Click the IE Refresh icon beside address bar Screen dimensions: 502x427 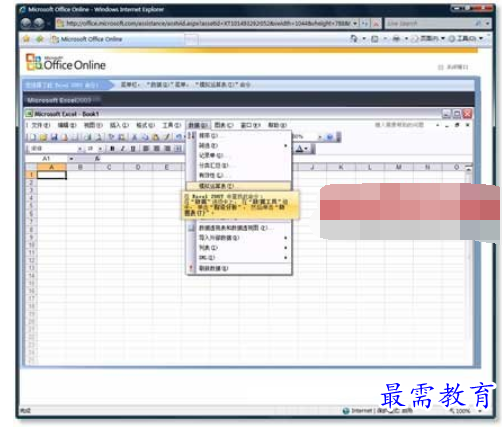[365, 23]
